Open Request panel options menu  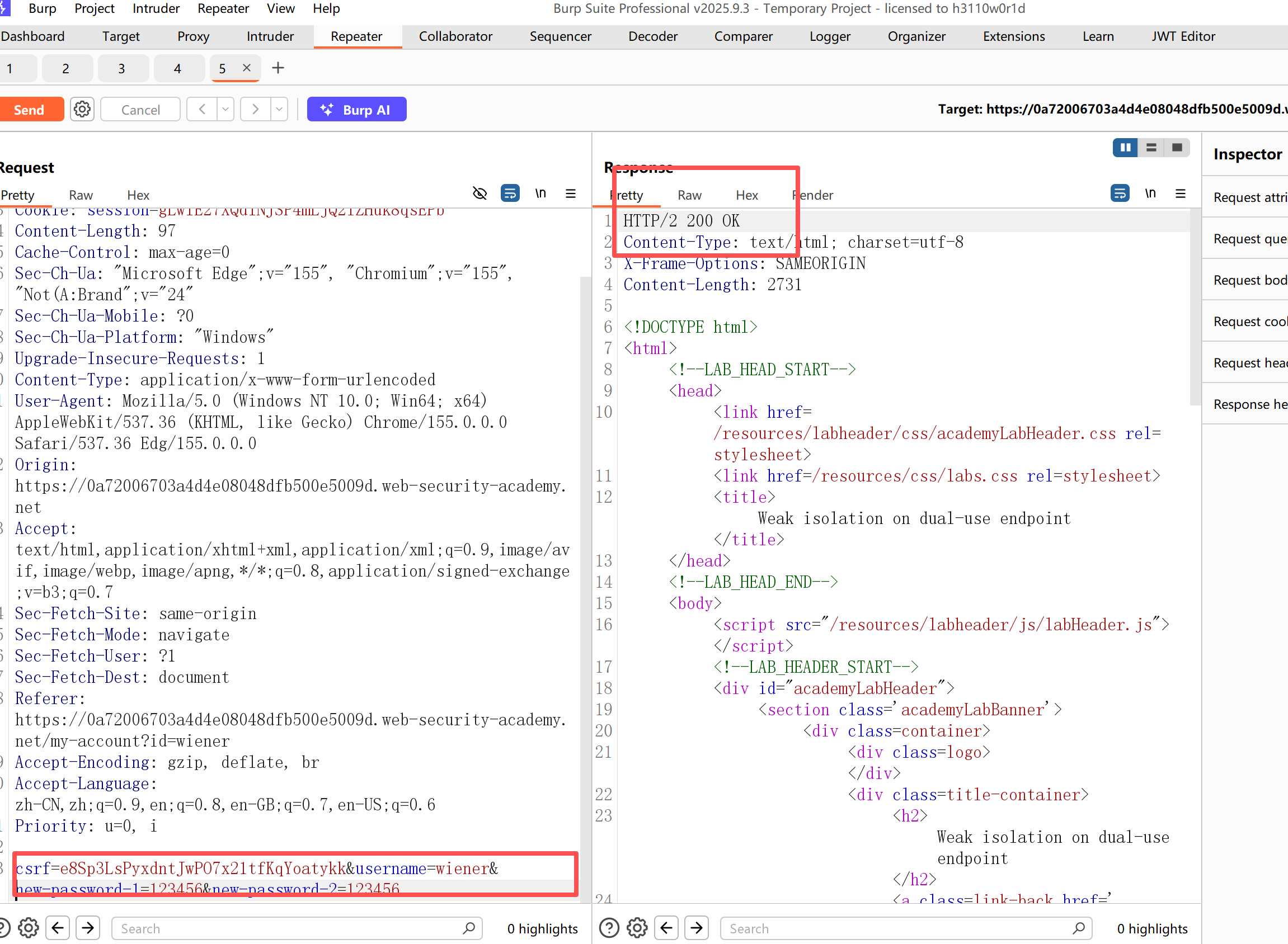[571, 193]
